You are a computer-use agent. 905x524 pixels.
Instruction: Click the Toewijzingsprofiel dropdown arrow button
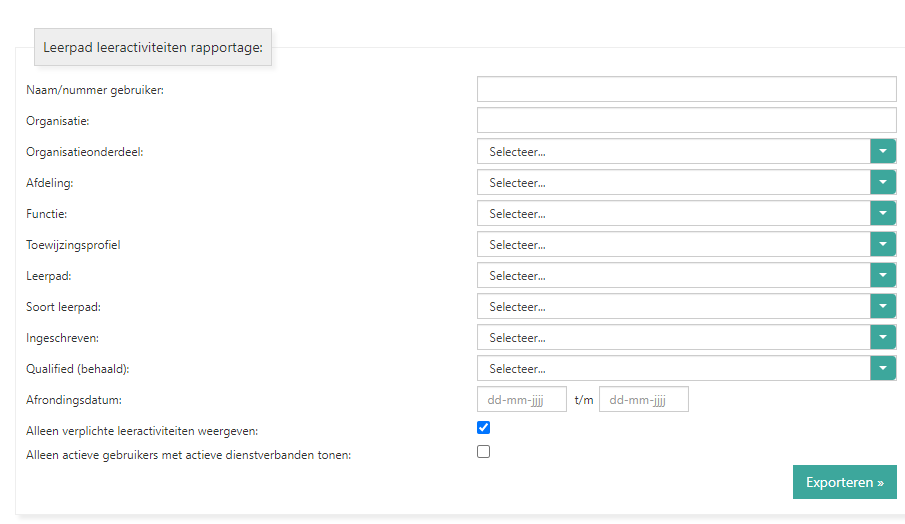click(x=883, y=244)
